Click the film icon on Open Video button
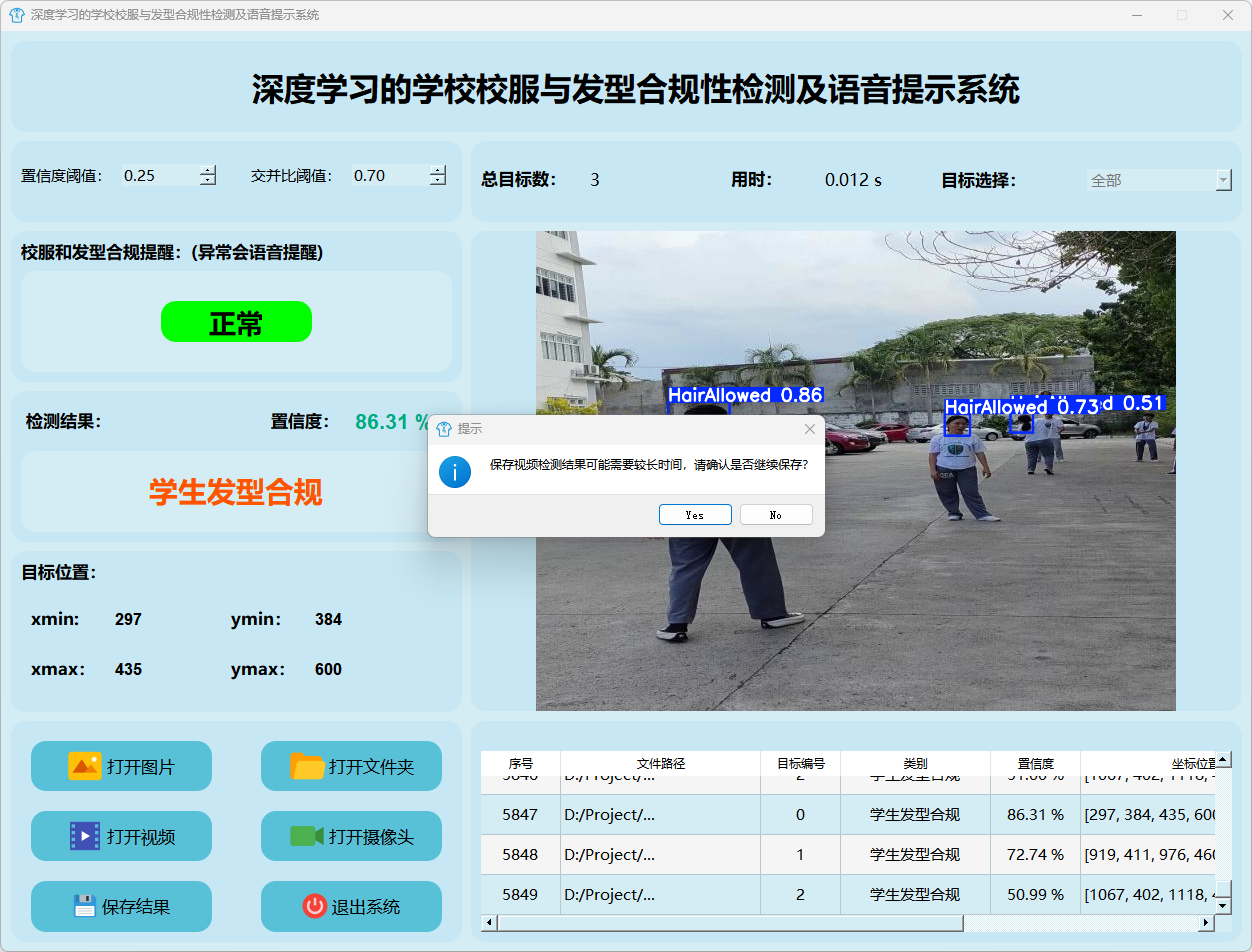This screenshot has height=952, width=1252. pyautogui.click(x=84, y=836)
